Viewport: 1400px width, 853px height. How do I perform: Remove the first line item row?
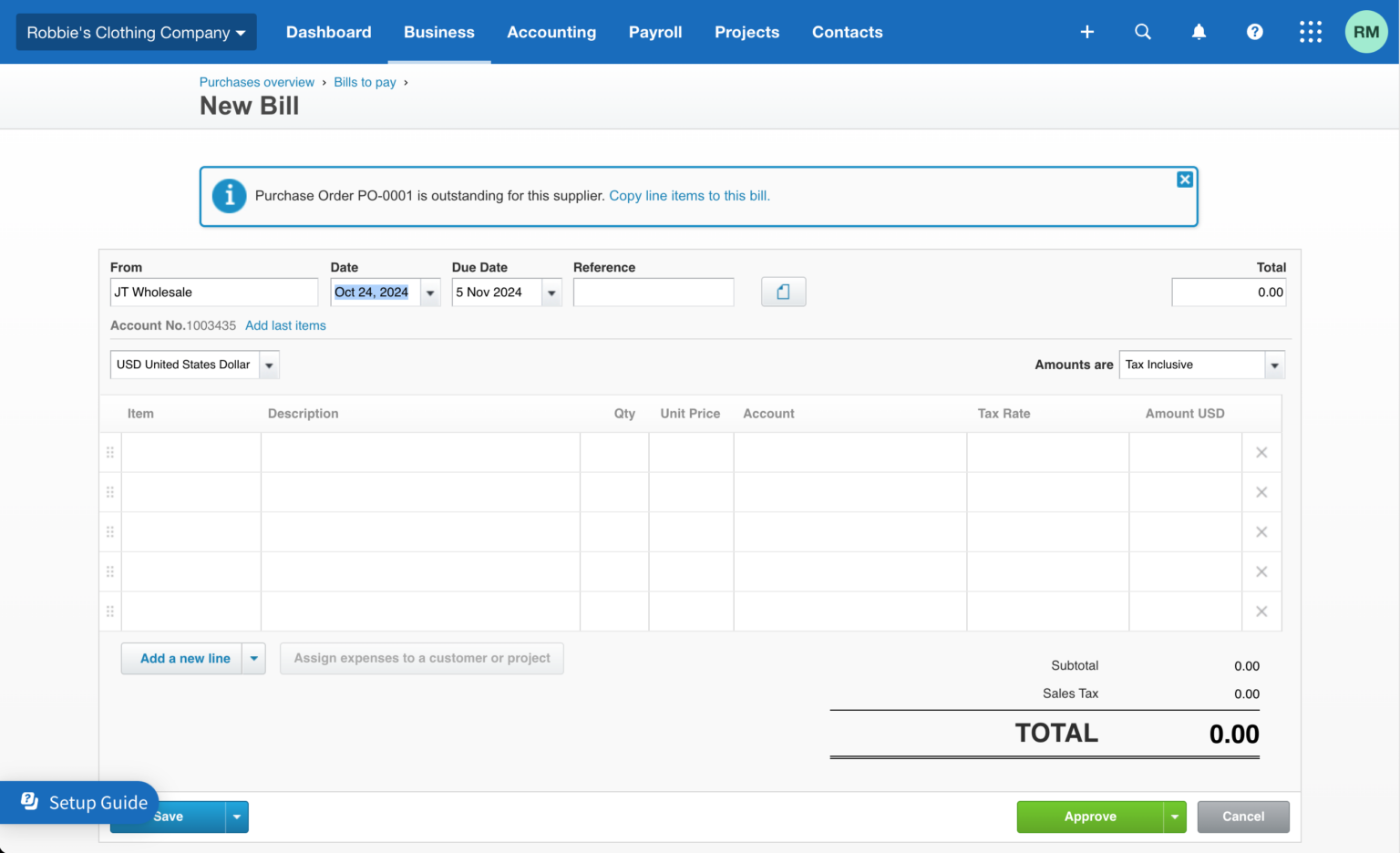tap(1261, 452)
